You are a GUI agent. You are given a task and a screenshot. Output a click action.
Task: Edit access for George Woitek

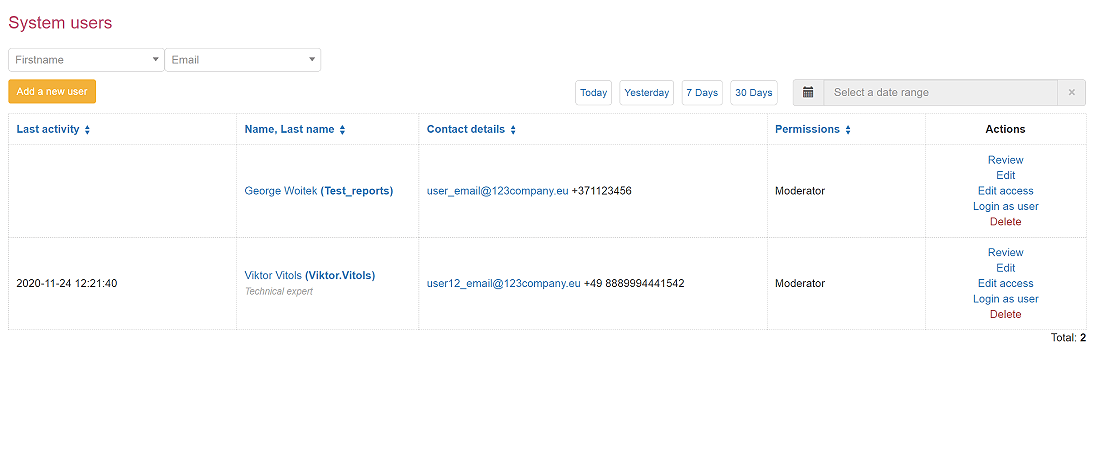(1005, 191)
